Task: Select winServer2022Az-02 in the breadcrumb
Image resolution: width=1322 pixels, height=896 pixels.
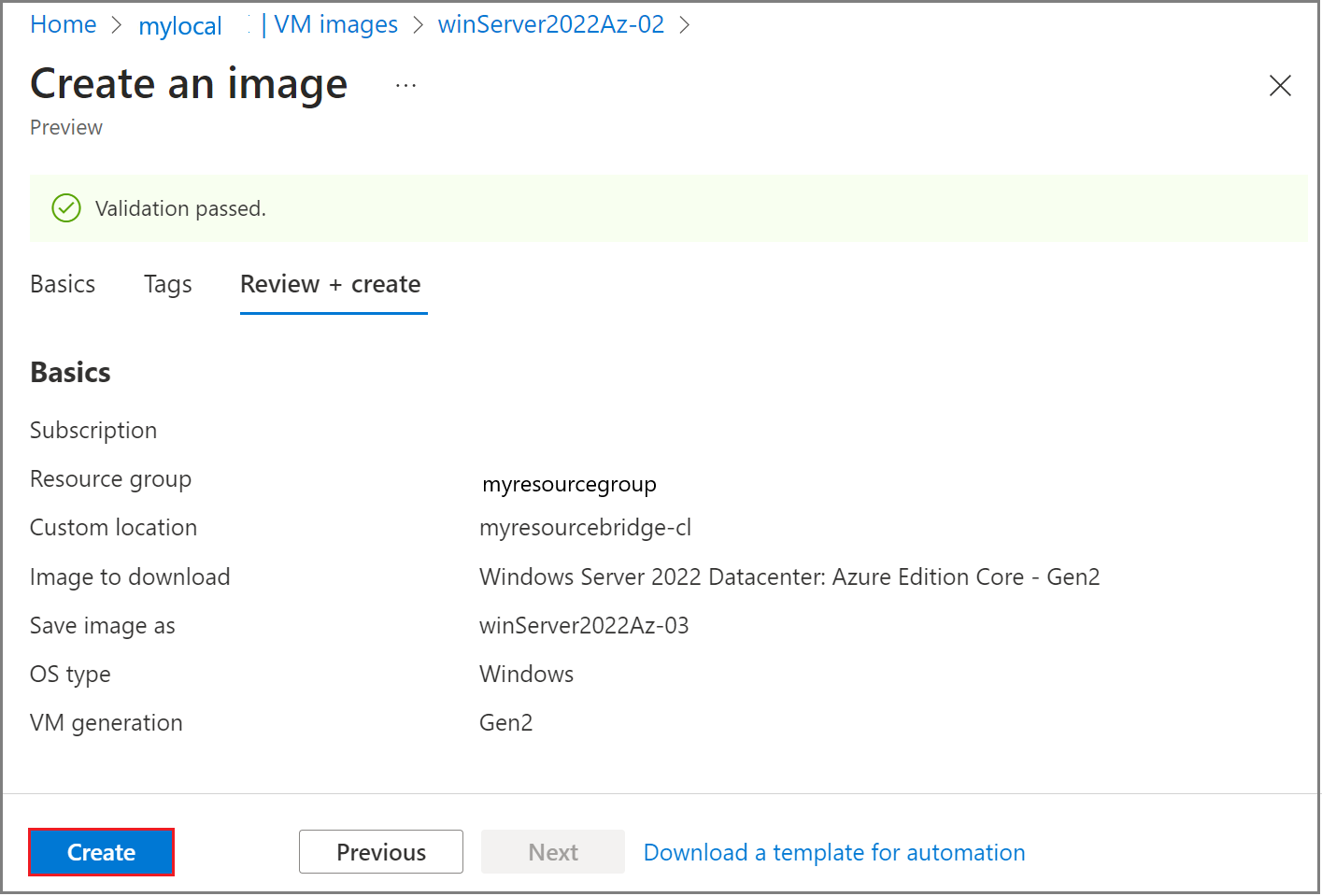Action: (551, 24)
